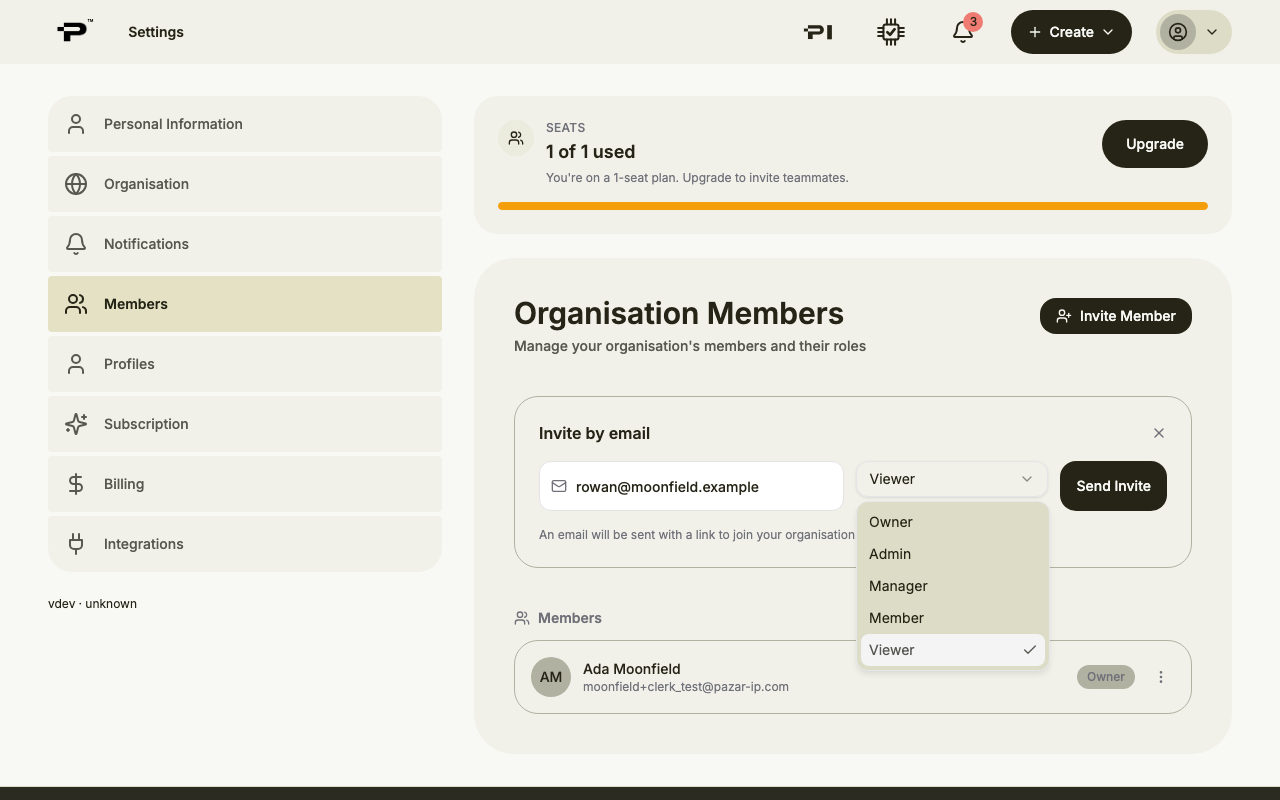Click the seats people icon
Viewport: 1280px width, 800px height.
516,138
